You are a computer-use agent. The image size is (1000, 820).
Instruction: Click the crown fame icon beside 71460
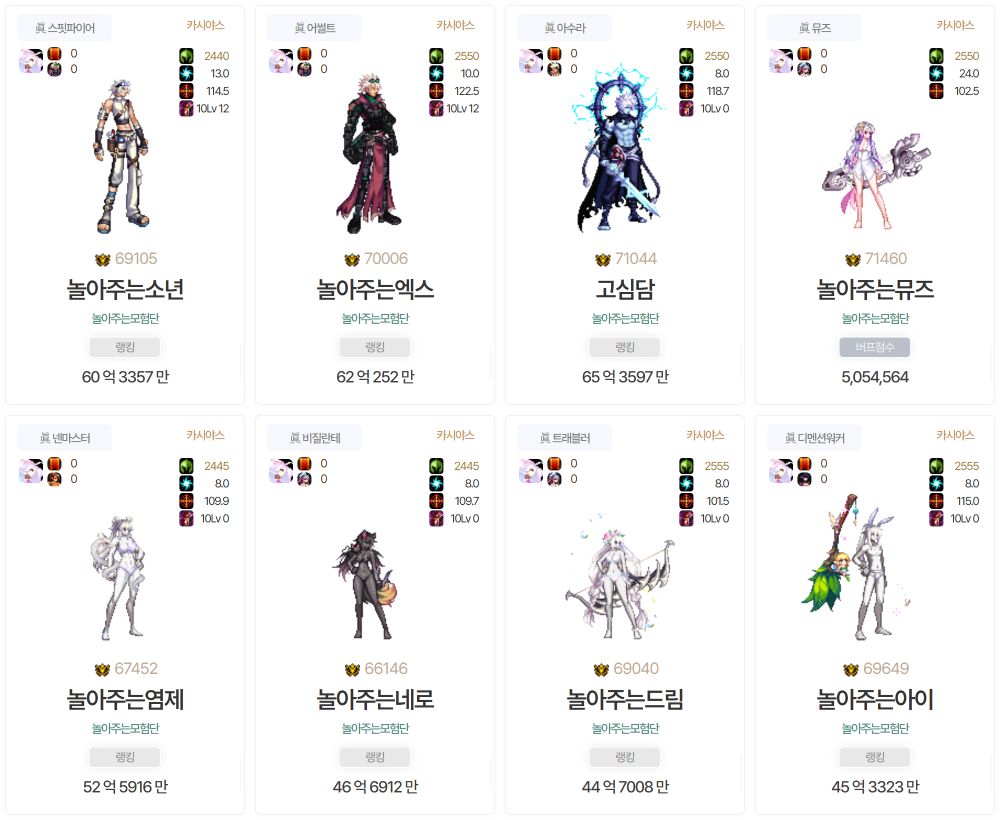point(853,260)
